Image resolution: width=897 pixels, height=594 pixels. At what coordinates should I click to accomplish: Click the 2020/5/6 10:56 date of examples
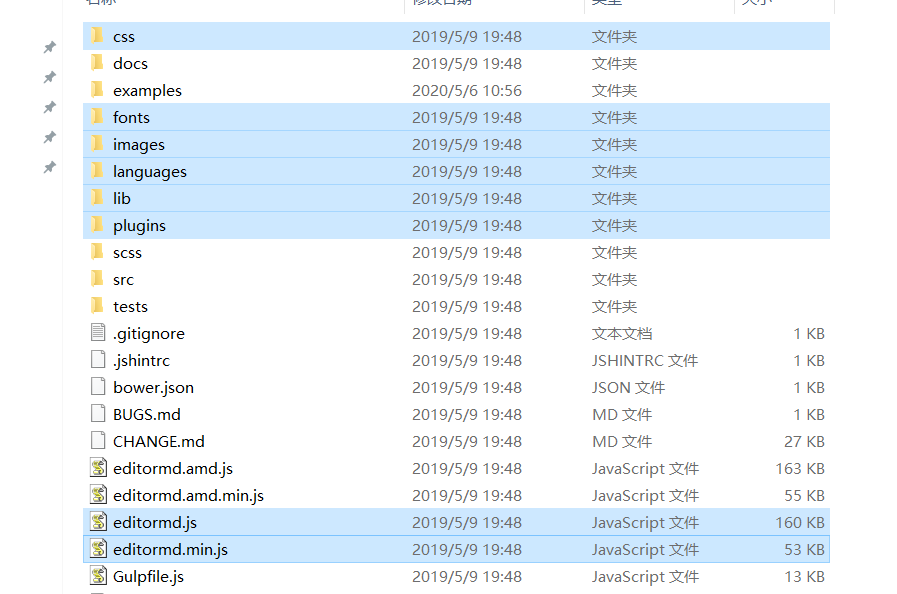467,90
